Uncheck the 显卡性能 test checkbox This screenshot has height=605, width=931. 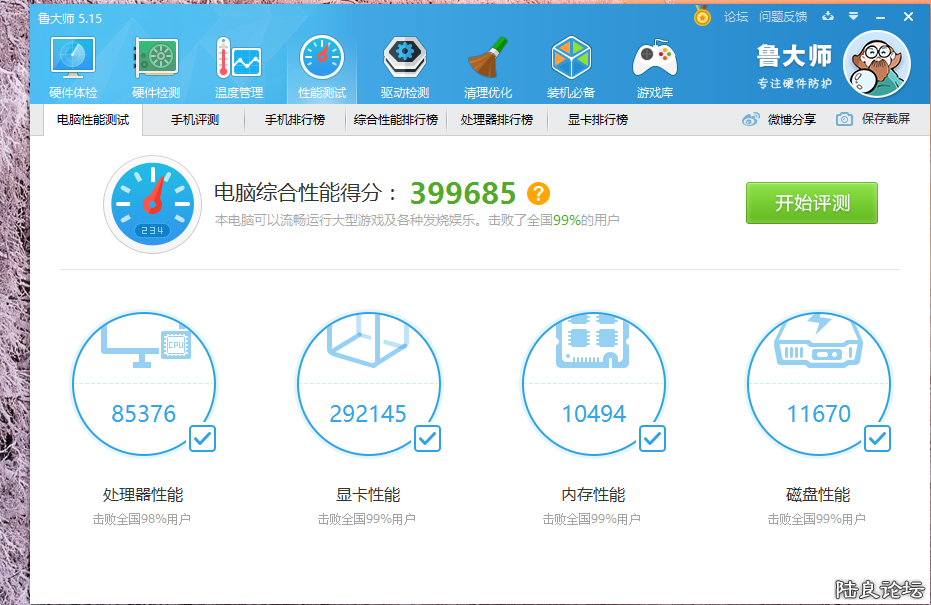point(428,438)
